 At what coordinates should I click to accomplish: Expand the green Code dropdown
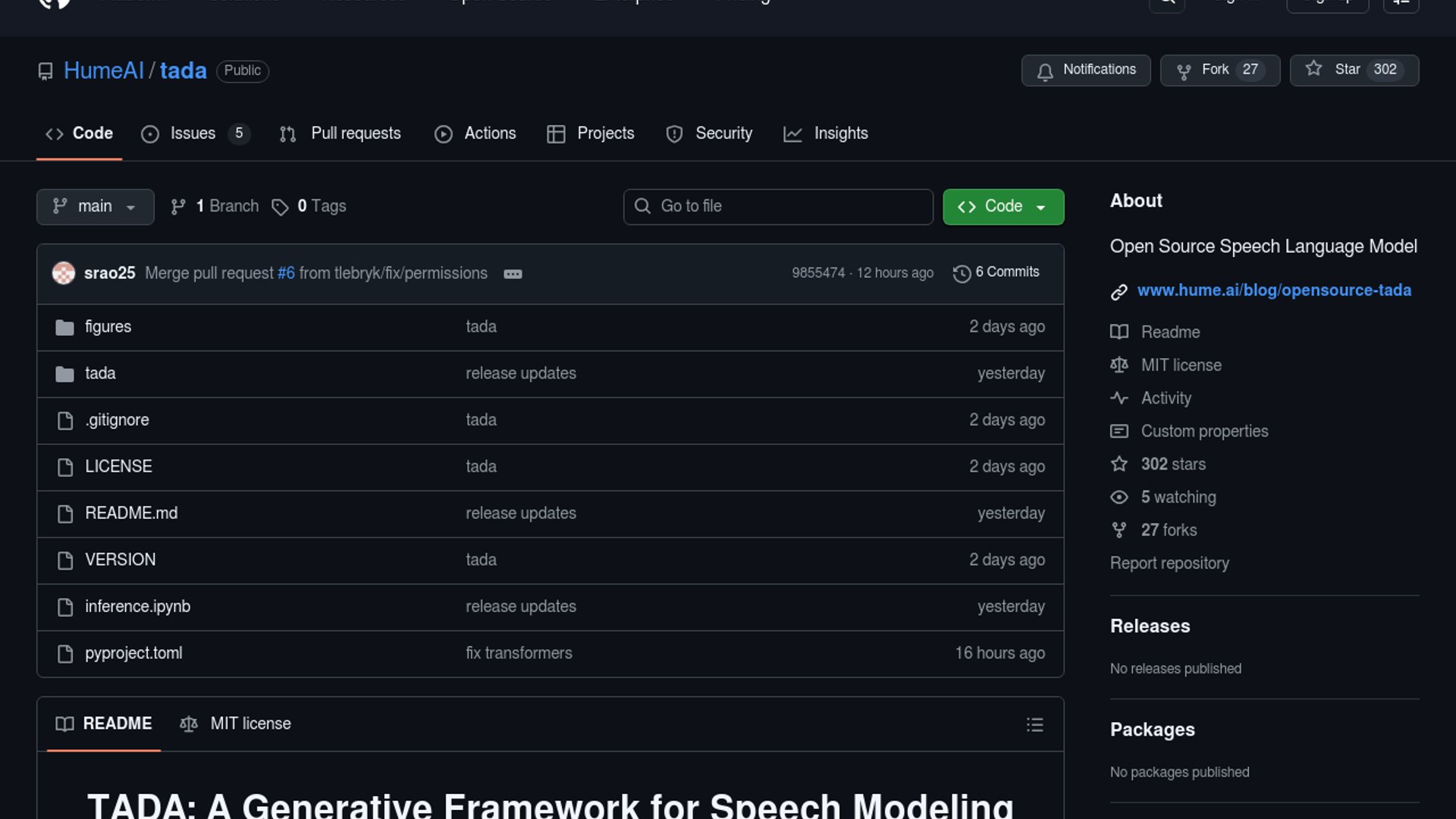[x=1003, y=207]
